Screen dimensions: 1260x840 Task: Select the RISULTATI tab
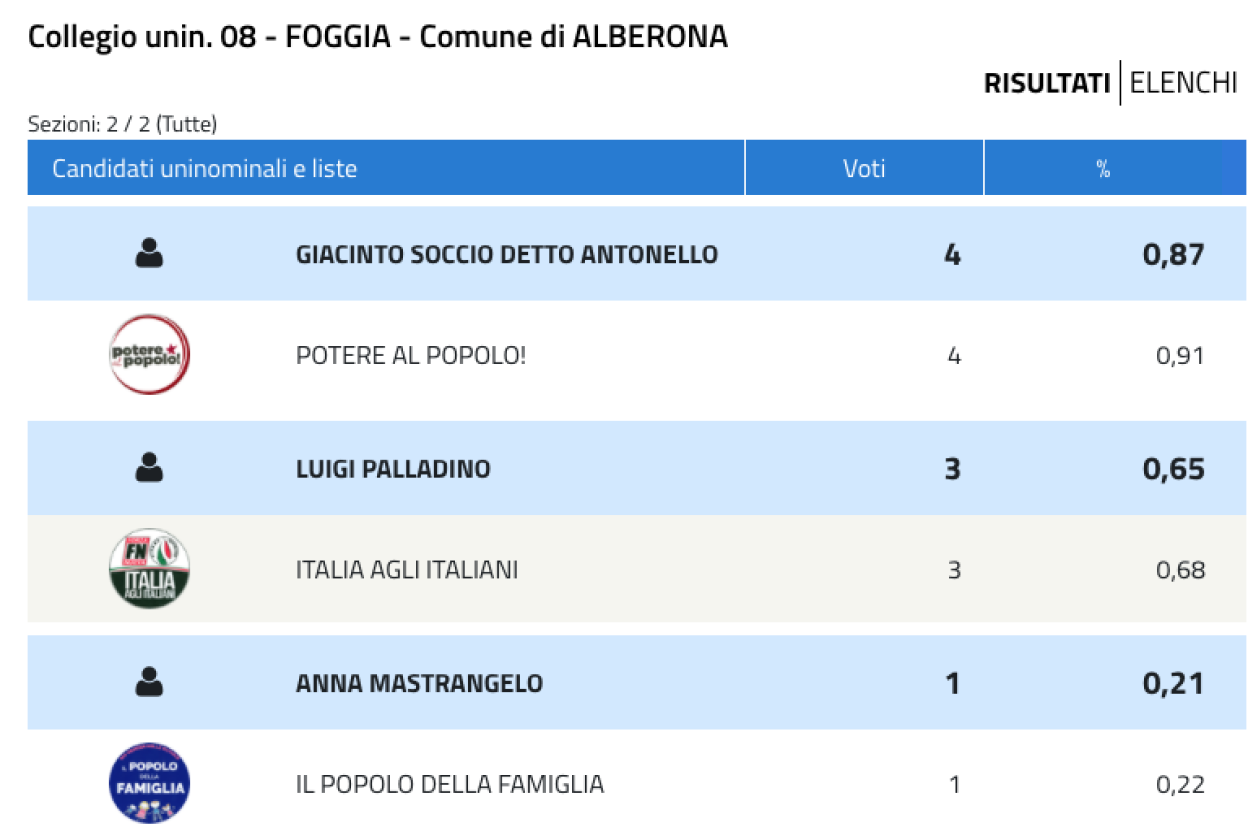pyautogui.click(x=1047, y=83)
